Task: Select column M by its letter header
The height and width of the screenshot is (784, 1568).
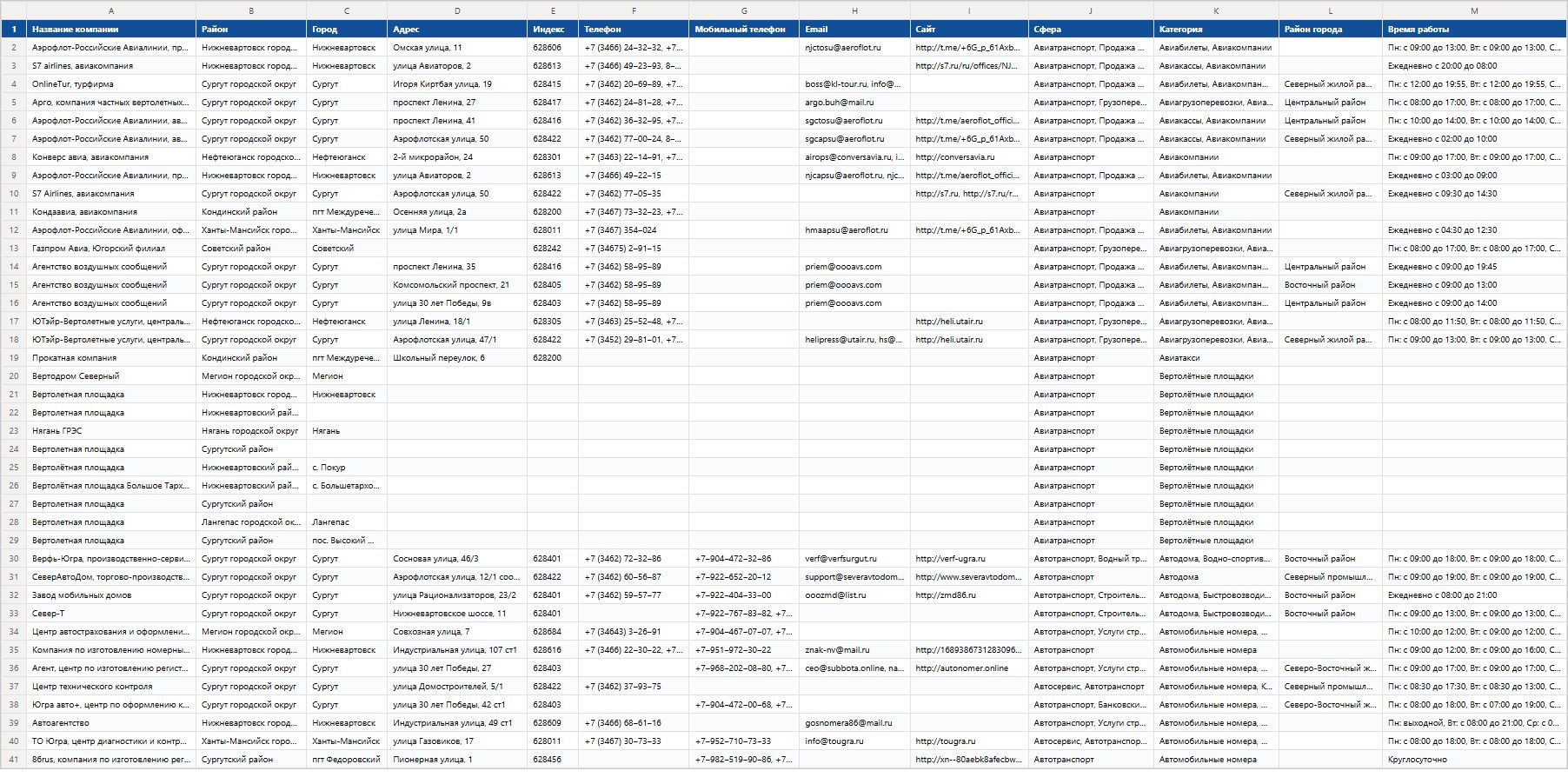Action: 1474,10
